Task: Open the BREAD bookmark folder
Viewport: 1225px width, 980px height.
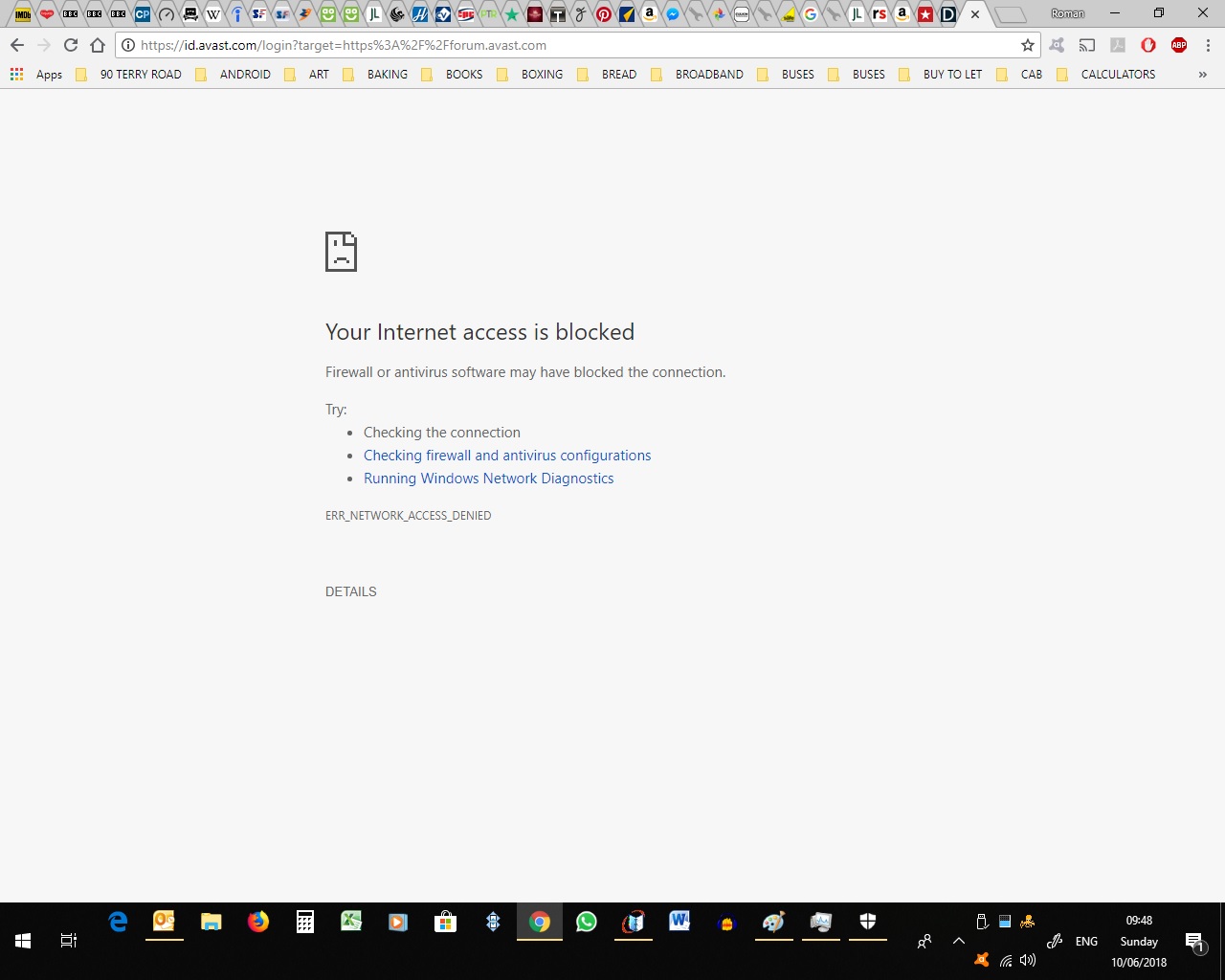Action: point(607,74)
